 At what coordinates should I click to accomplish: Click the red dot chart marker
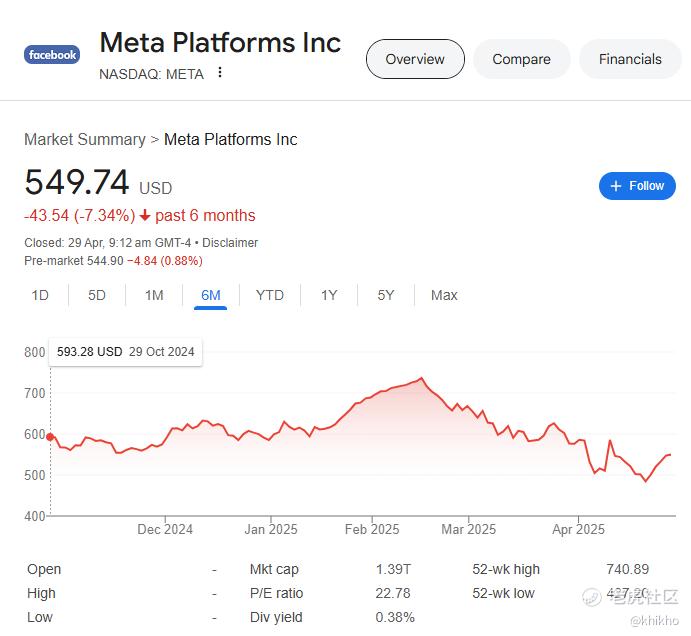tap(50, 437)
